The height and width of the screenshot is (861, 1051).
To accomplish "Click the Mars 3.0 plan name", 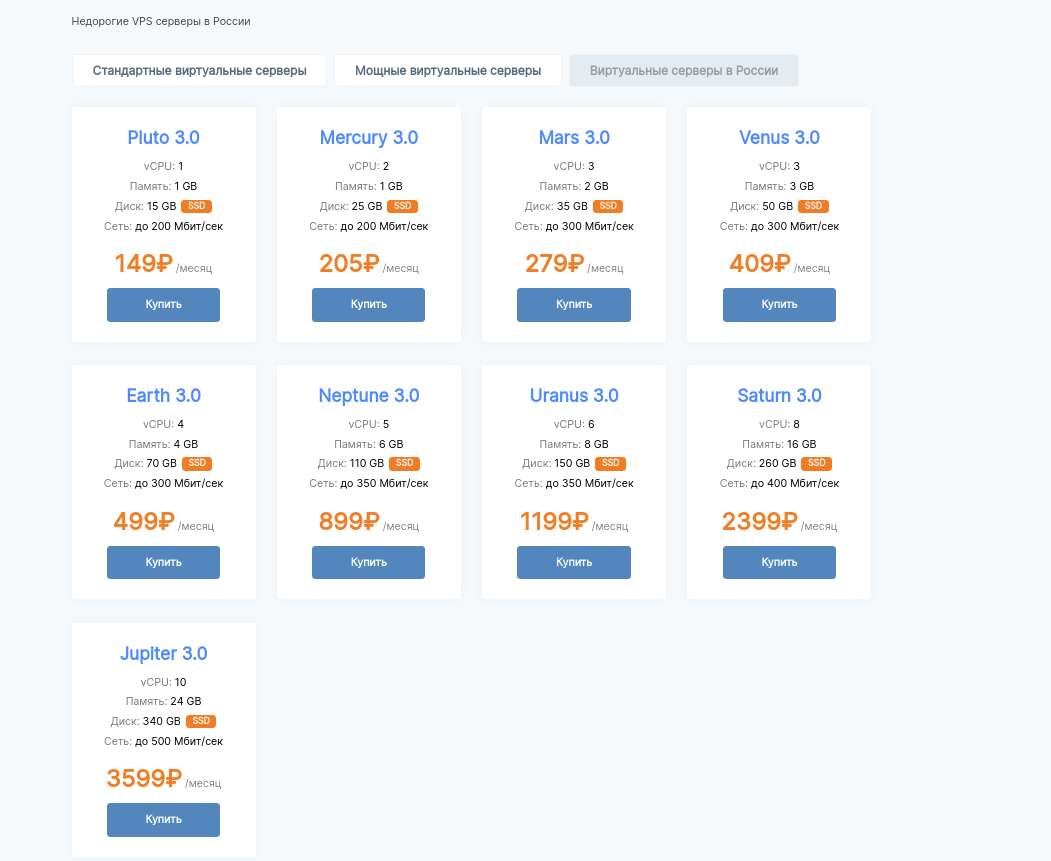I will coord(574,138).
